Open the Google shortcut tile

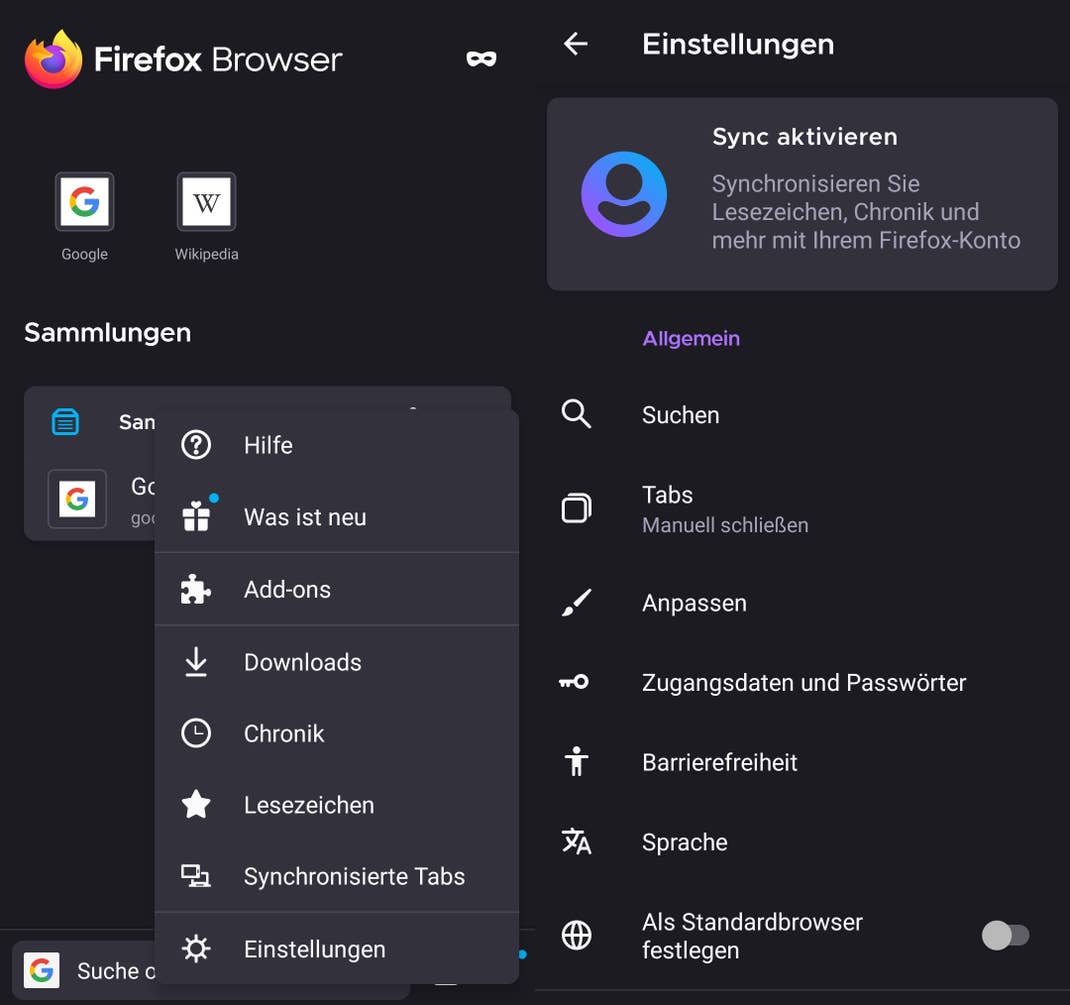[x=84, y=201]
